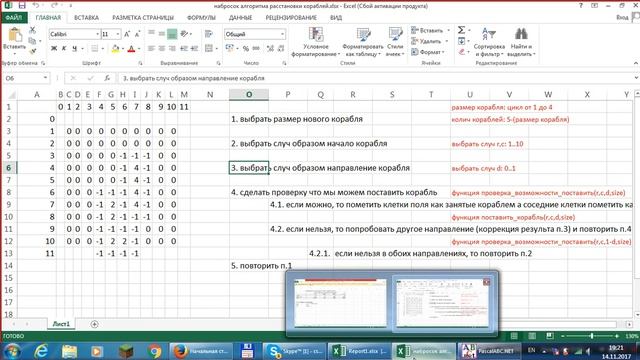This screenshot has width=640, height=360.
Task: Click the Clear eraser icon
Action: (461, 52)
